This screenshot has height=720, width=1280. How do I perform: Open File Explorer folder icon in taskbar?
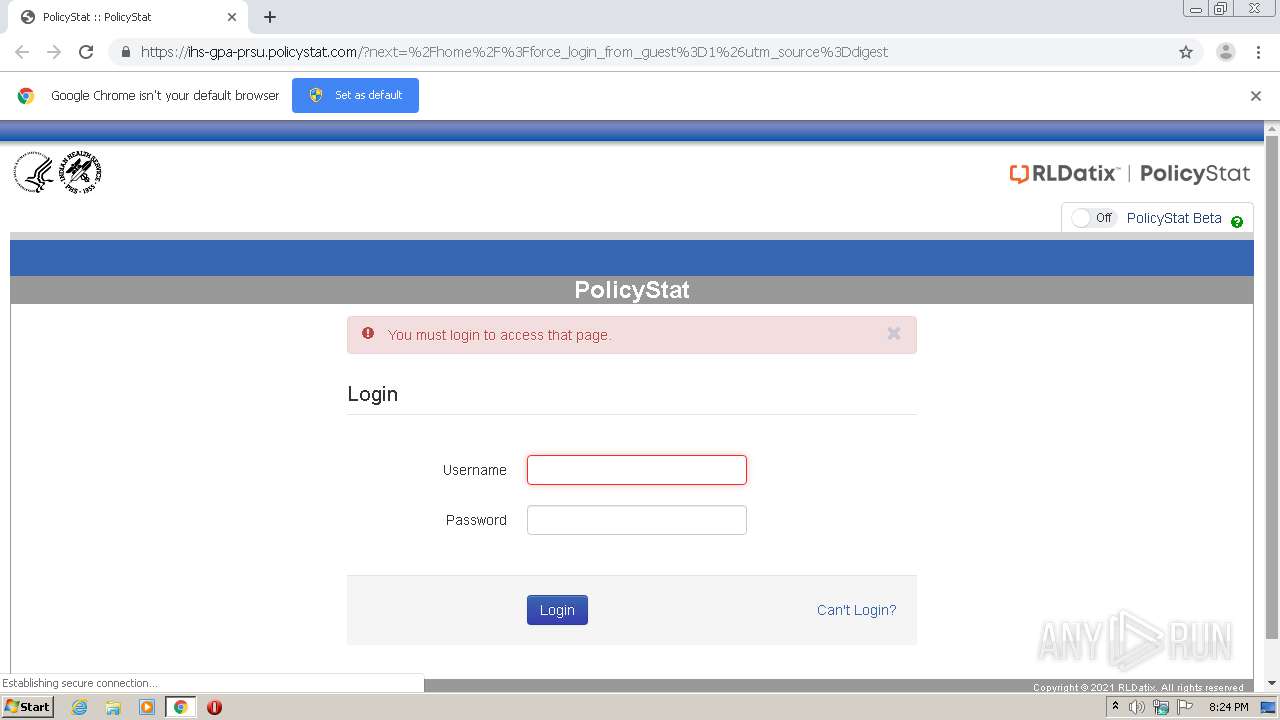click(113, 707)
